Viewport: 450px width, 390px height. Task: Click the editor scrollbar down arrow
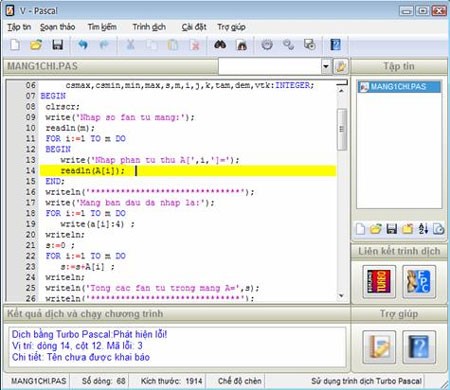pos(341,296)
